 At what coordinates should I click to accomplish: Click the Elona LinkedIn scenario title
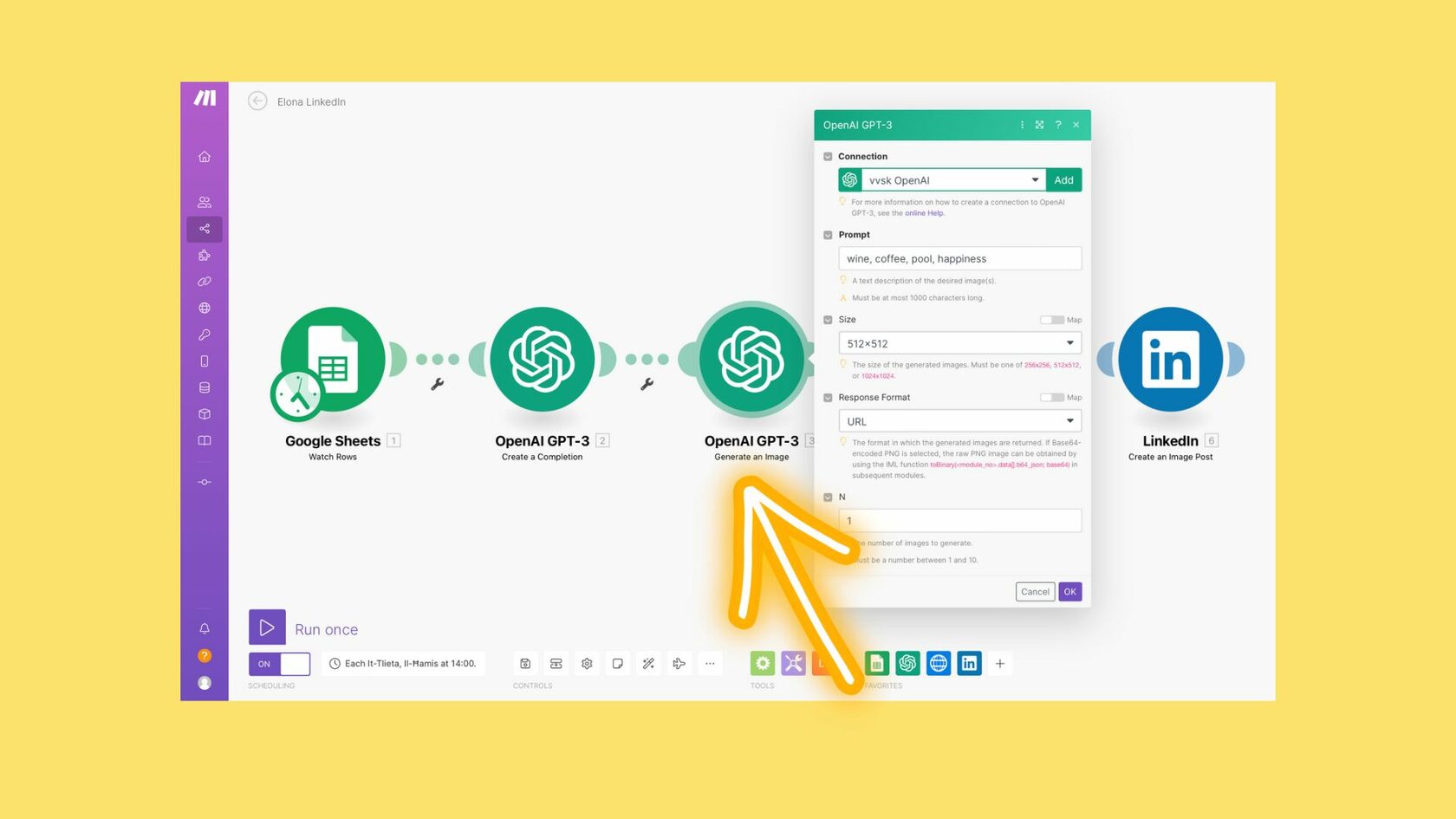pyautogui.click(x=311, y=102)
